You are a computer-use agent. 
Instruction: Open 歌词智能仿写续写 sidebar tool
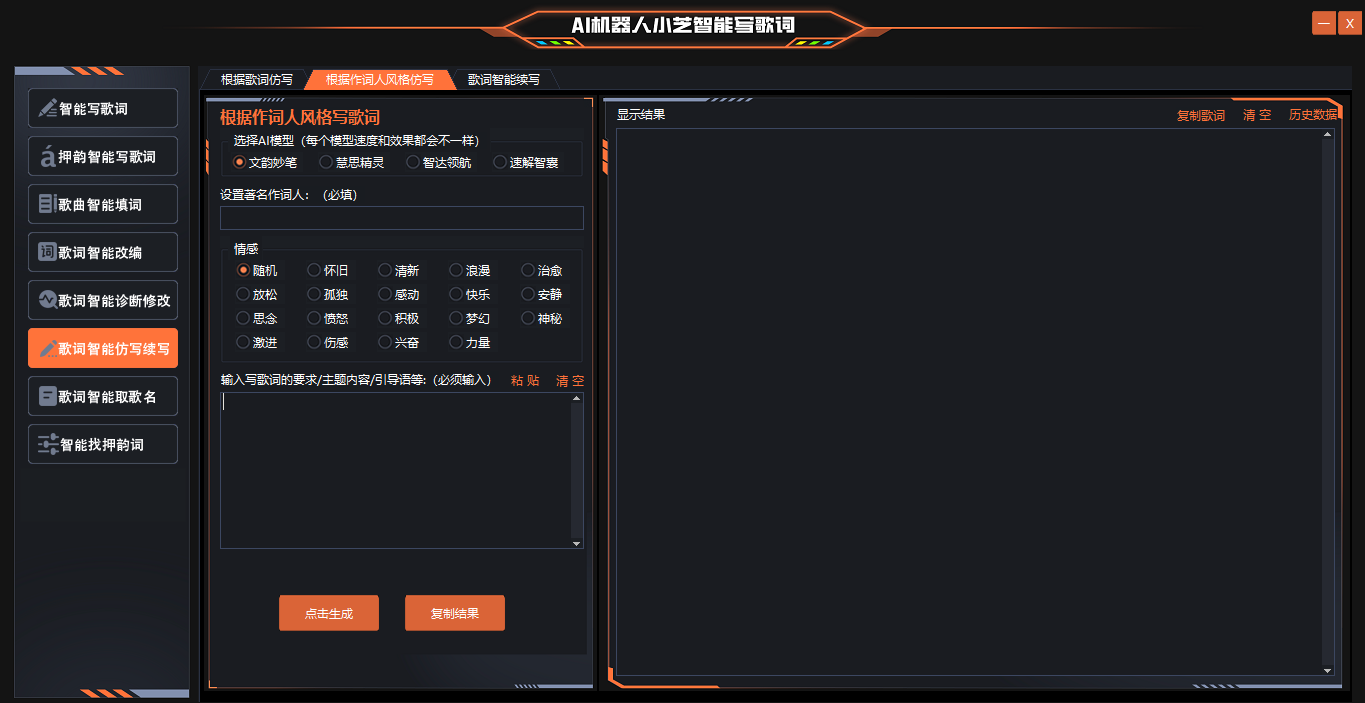point(103,349)
